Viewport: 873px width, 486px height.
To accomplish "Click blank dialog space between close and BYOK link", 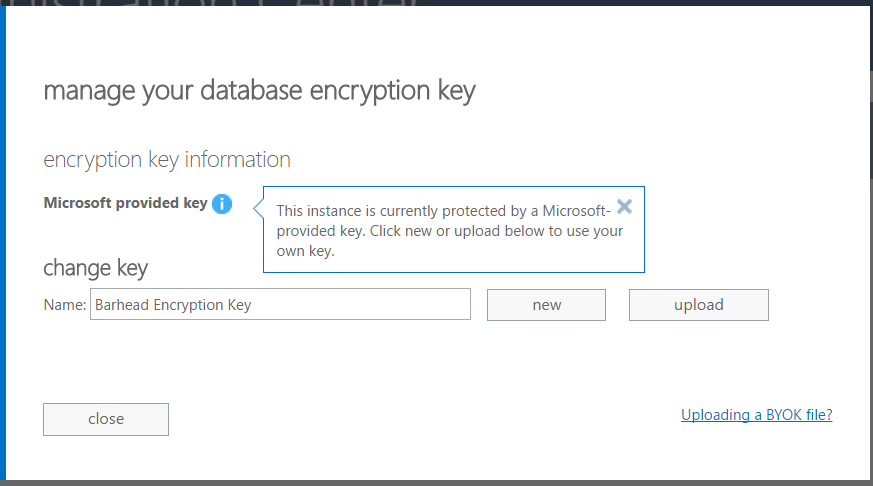I will (420, 419).
